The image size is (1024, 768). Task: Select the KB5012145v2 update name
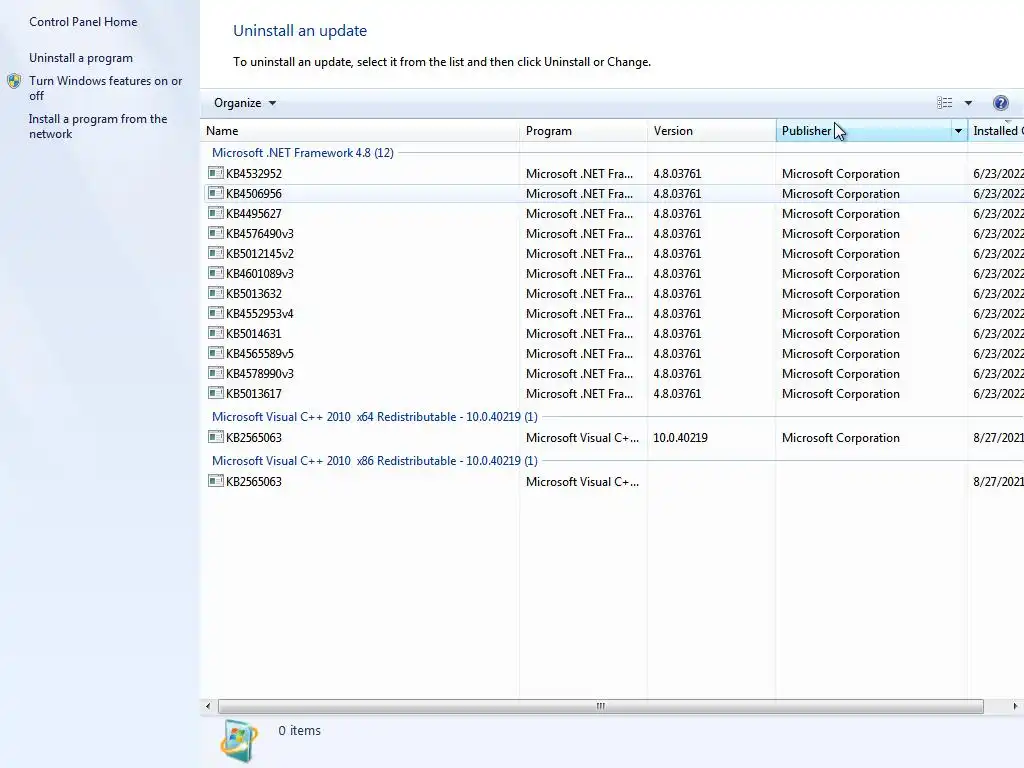pos(260,253)
